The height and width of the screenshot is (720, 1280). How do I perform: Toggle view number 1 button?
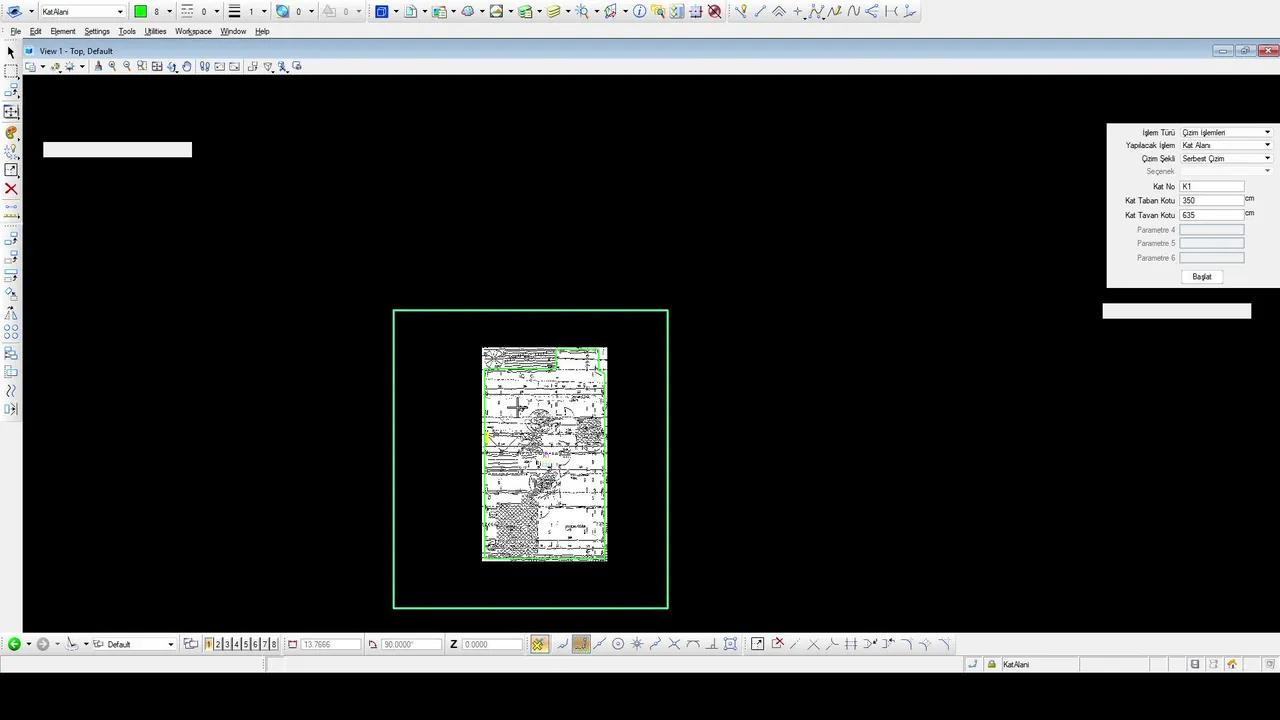[209, 644]
